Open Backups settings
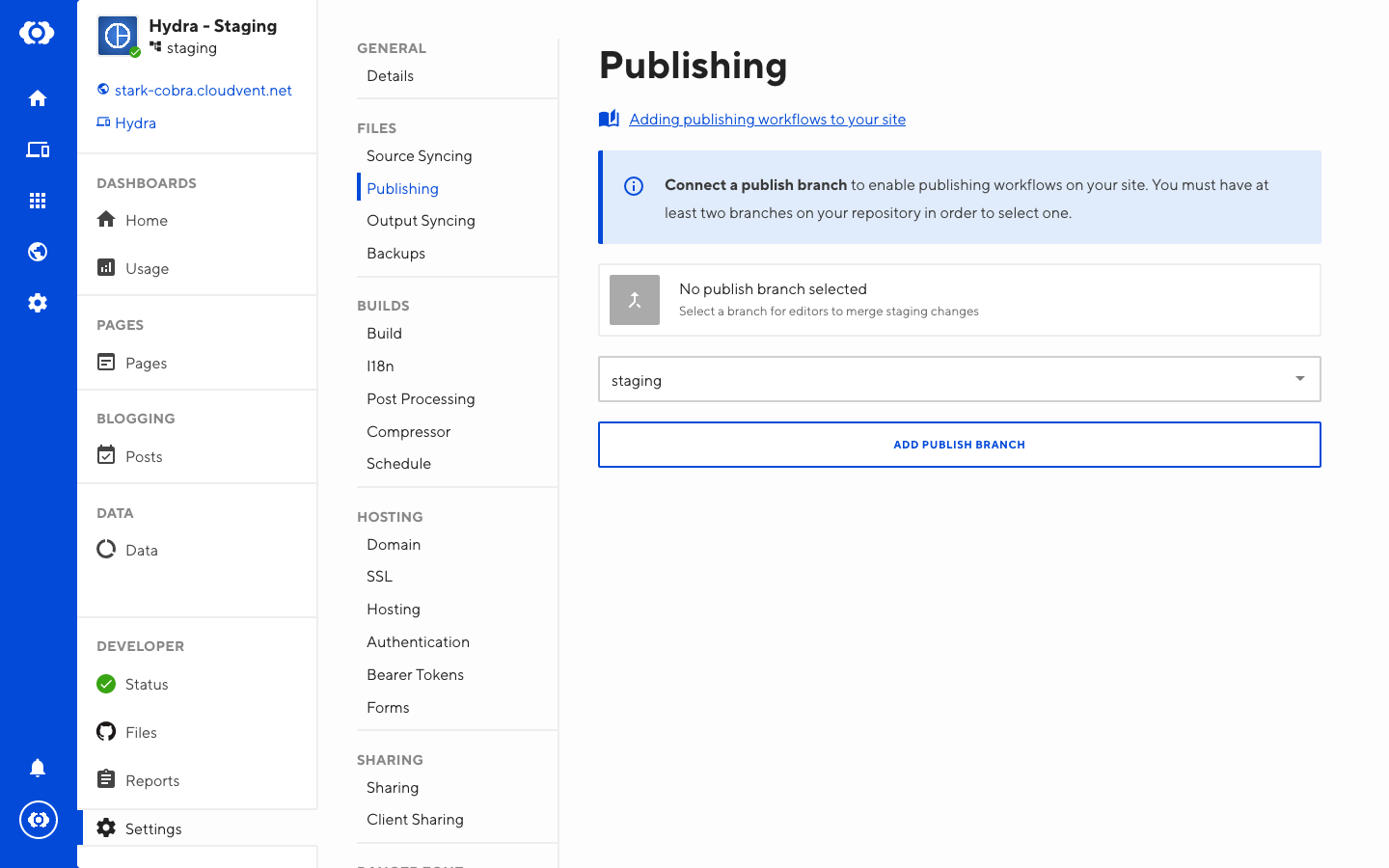1389x868 pixels. [395, 254]
